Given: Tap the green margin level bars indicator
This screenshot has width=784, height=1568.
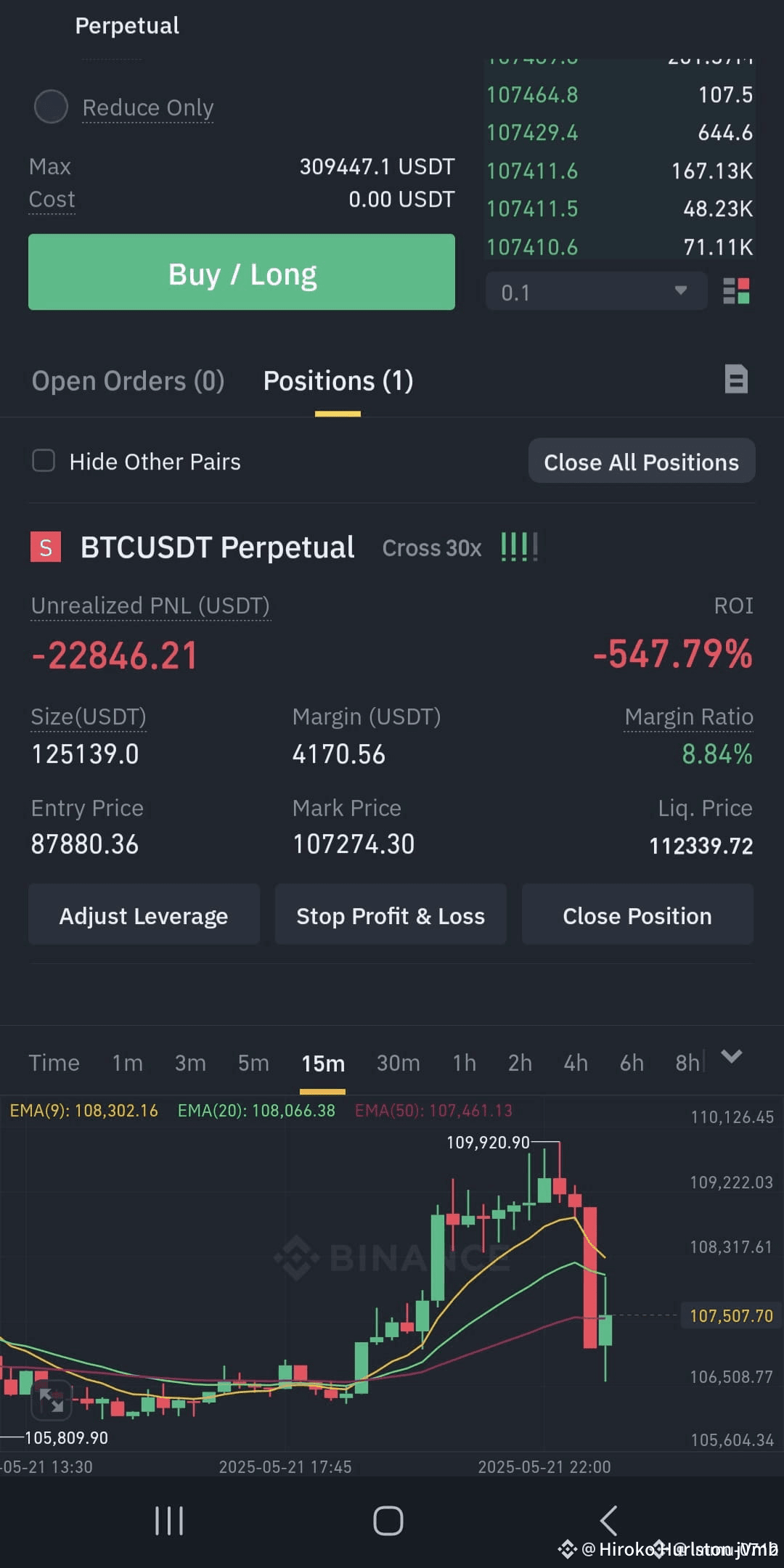Looking at the screenshot, I should coord(519,547).
